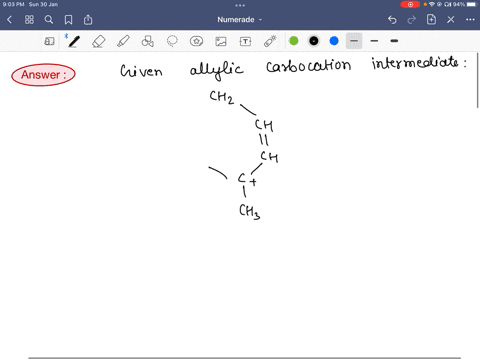
Task: Open the search tool
Action: [x=49, y=20]
